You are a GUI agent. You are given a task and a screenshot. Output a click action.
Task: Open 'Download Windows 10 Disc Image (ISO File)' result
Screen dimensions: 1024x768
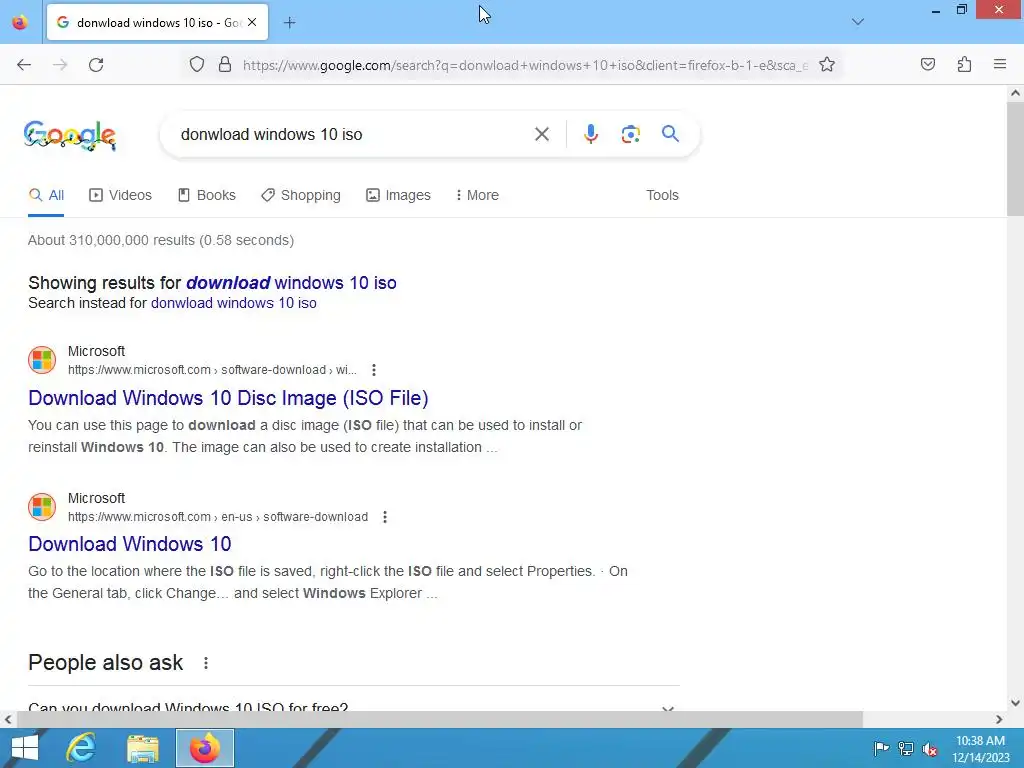pyautogui.click(x=229, y=398)
